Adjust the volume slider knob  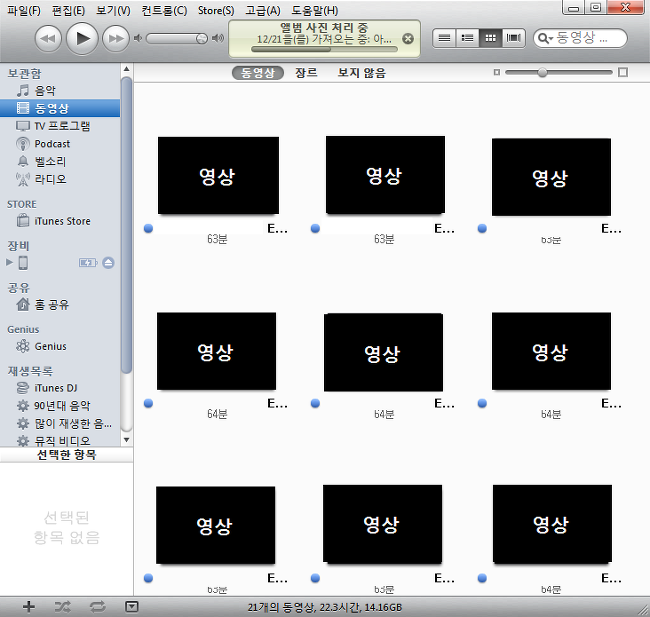tap(201, 39)
